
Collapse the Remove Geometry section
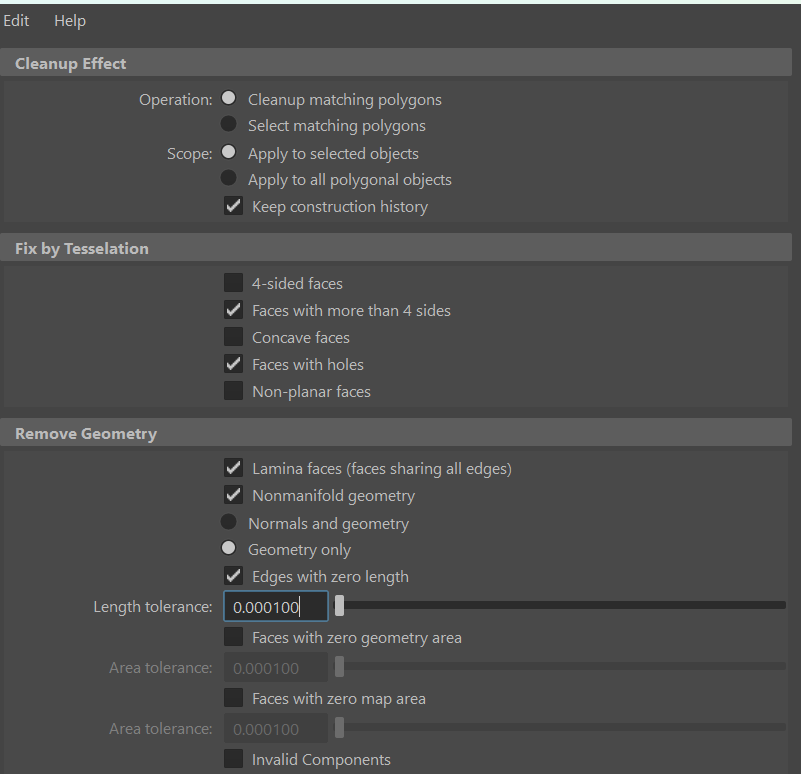tap(86, 433)
